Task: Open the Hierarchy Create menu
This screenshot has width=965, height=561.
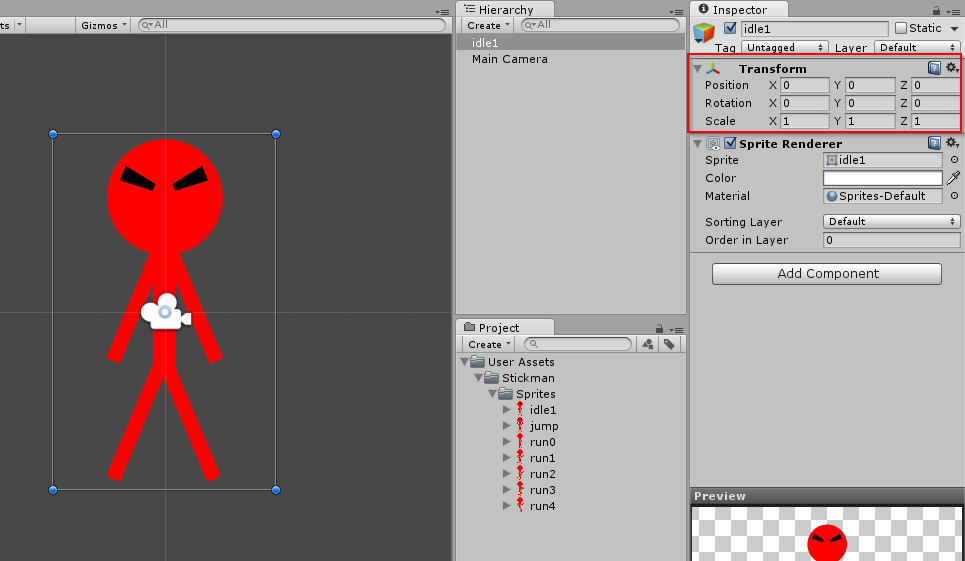Action: click(486, 25)
